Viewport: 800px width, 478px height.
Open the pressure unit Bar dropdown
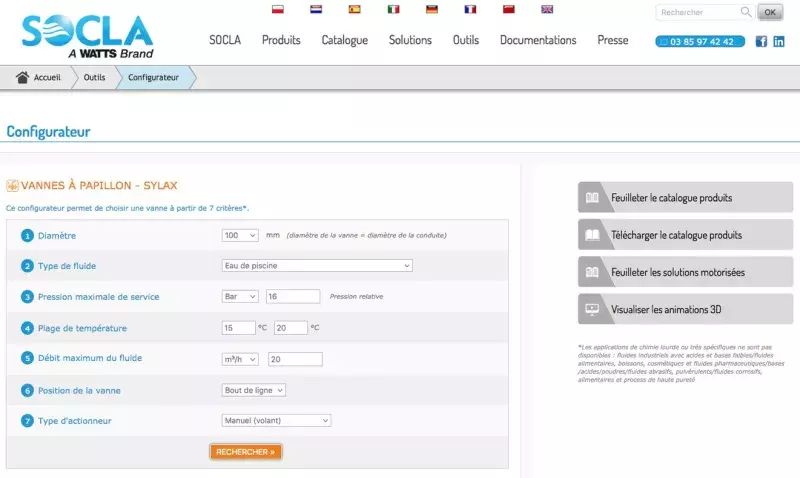240,297
